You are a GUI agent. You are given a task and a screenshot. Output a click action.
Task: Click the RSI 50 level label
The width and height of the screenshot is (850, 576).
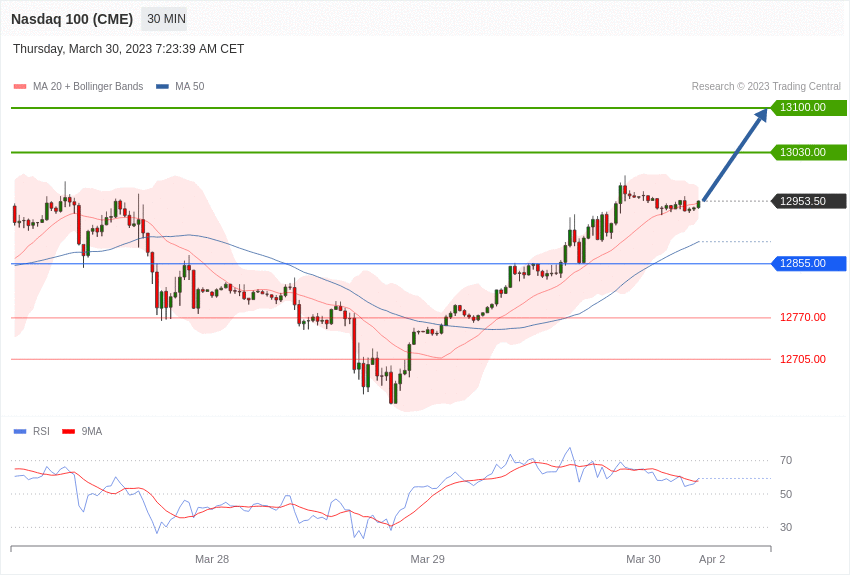pyautogui.click(x=785, y=494)
